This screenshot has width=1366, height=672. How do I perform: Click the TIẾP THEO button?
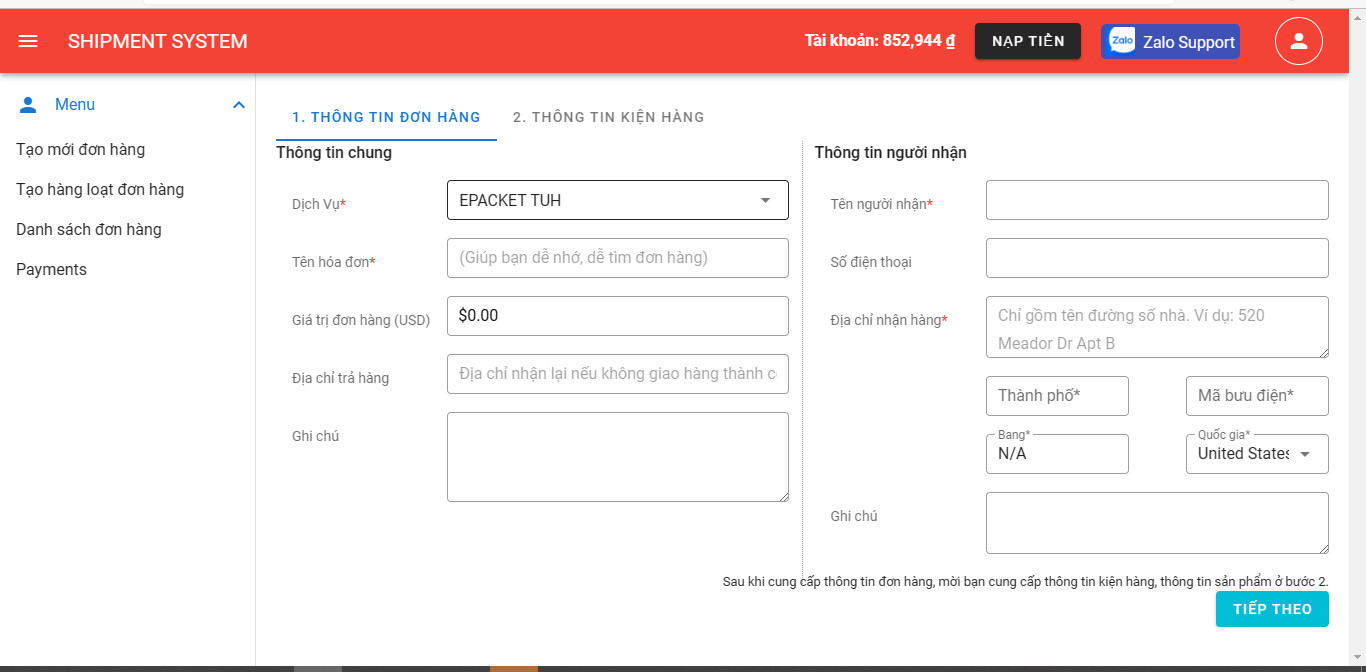pyautogui.click(x=1271, y=609)
